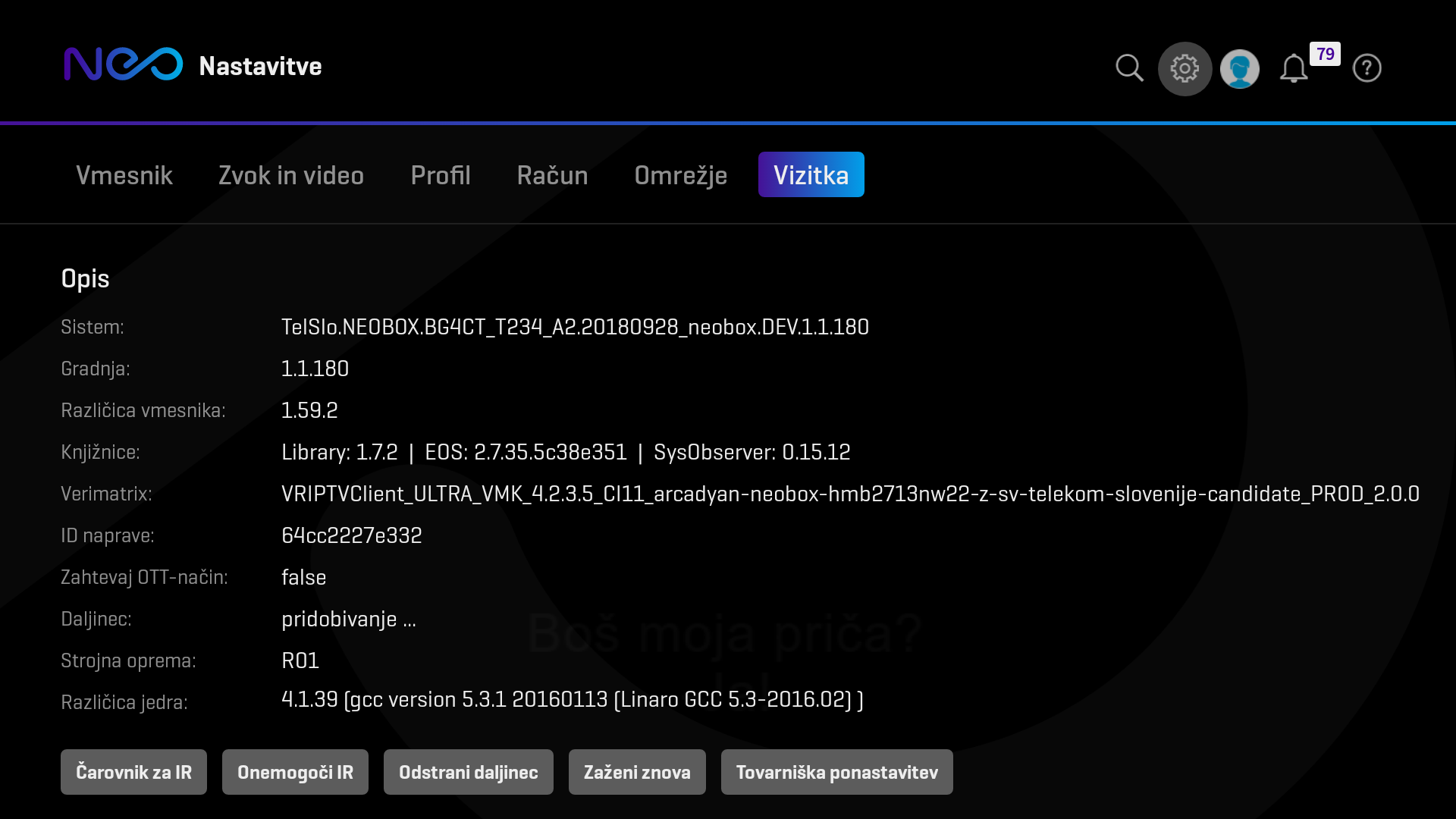The height and width of the screenshot is (819, 1456).
Task: Open the help question mark icon
Action: 1367,68
